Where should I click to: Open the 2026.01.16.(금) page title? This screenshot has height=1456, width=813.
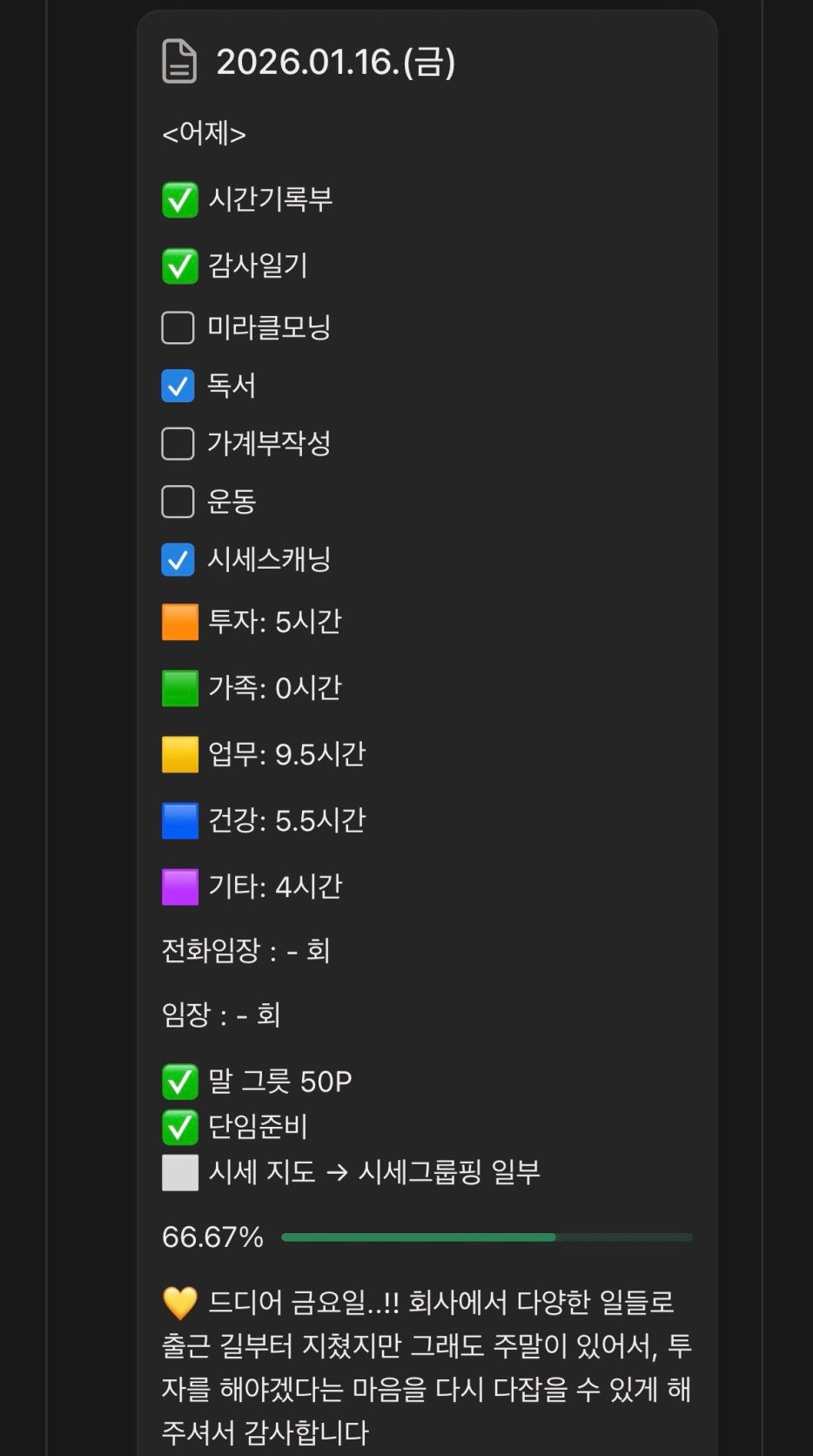335,62
